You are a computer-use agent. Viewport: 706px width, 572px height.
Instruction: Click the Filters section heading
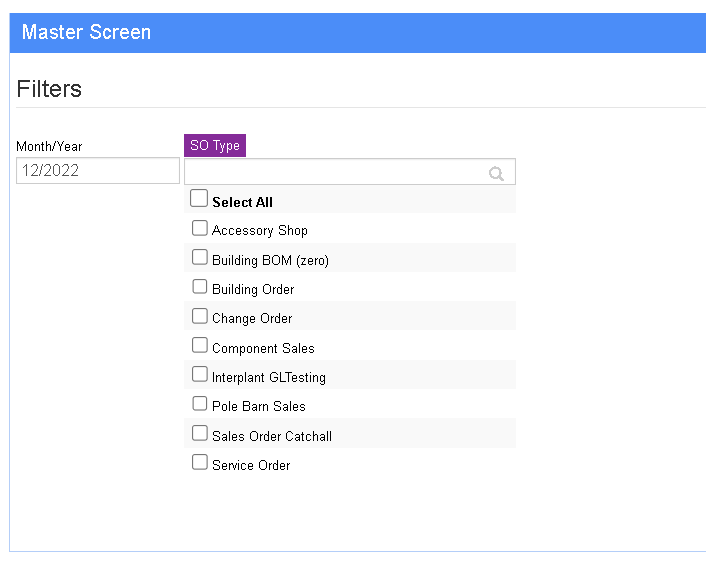[49, 89]
